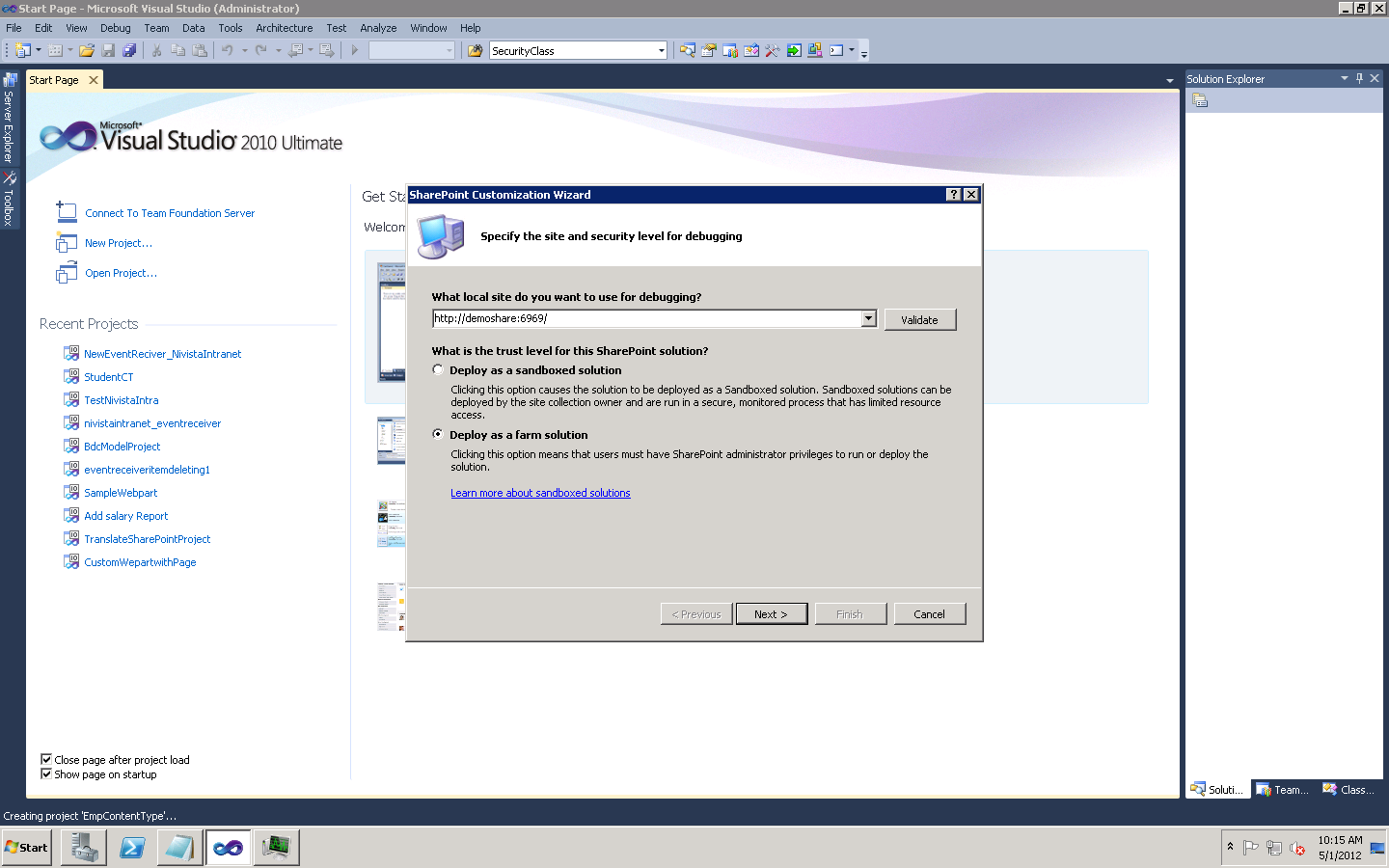1389x868 pixels.
Task: Cancel the SharePoint Customization Wizard
Action: [930, 613]
